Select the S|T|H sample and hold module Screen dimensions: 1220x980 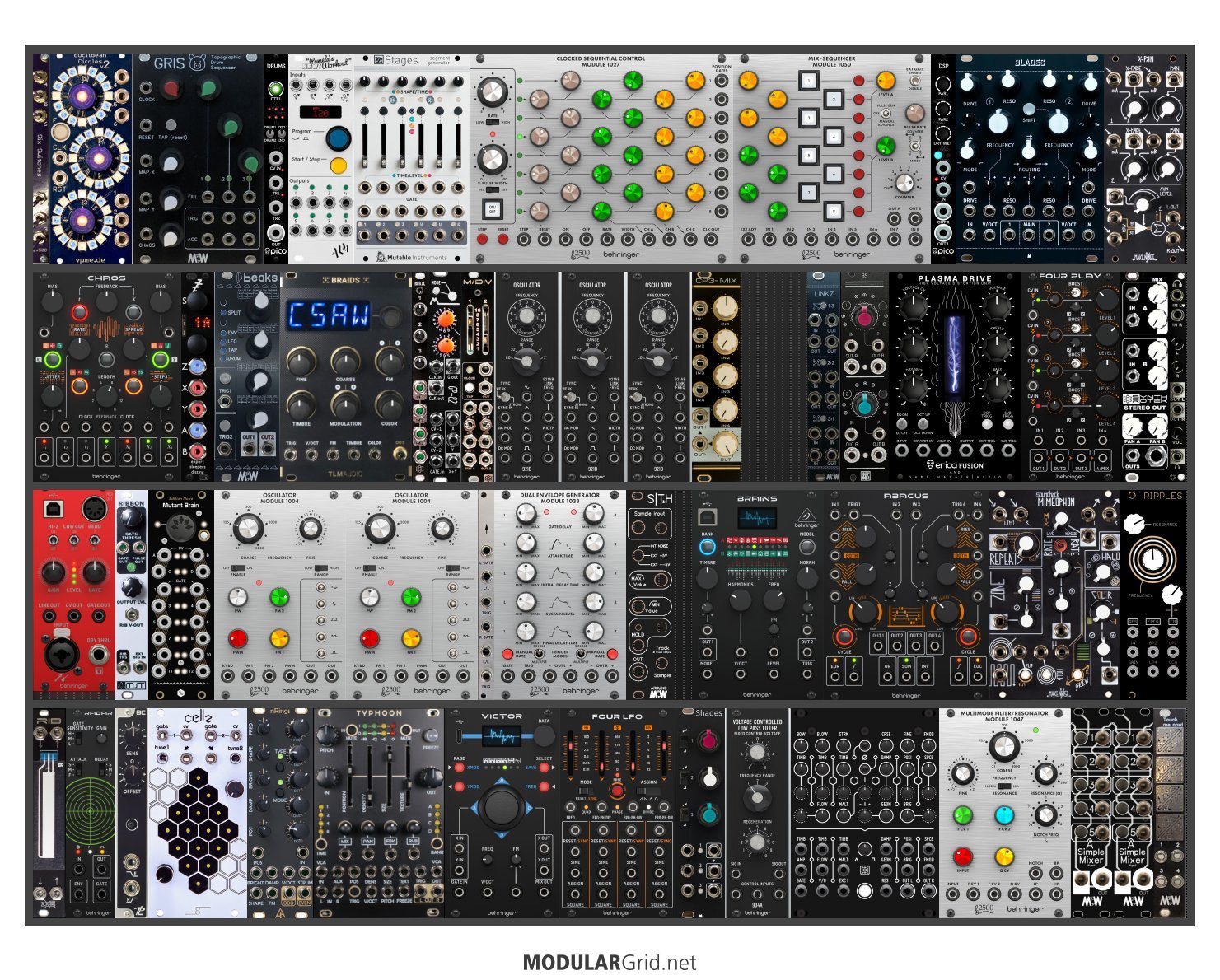point(651,595)
